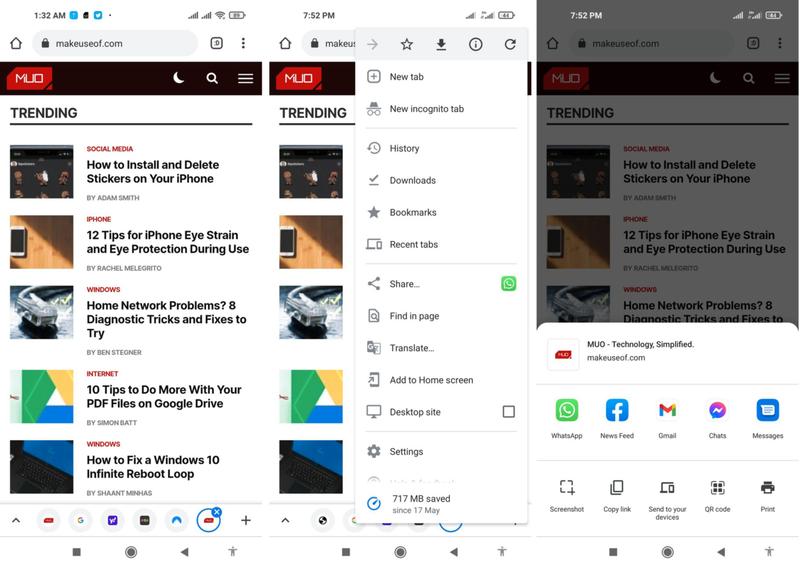Open tab switcher in left phone
The image size is (800, 568).
click(x=216, y=43)
